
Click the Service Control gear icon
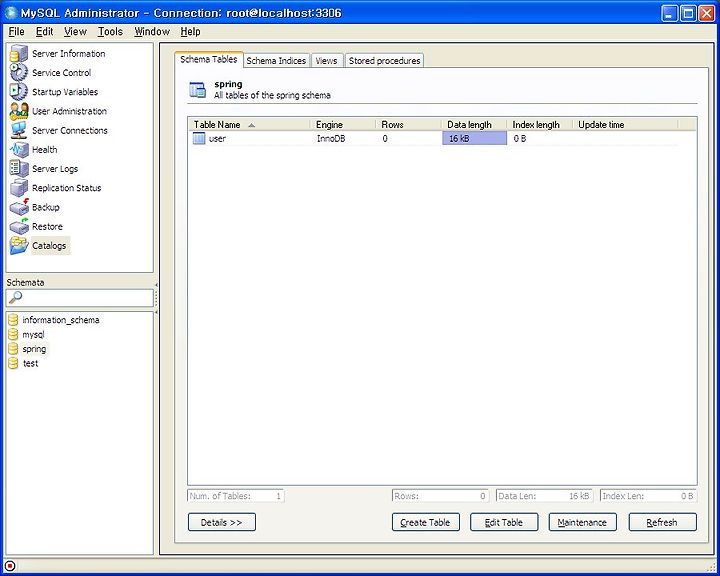pyautogui.click(x=19, y=73)
